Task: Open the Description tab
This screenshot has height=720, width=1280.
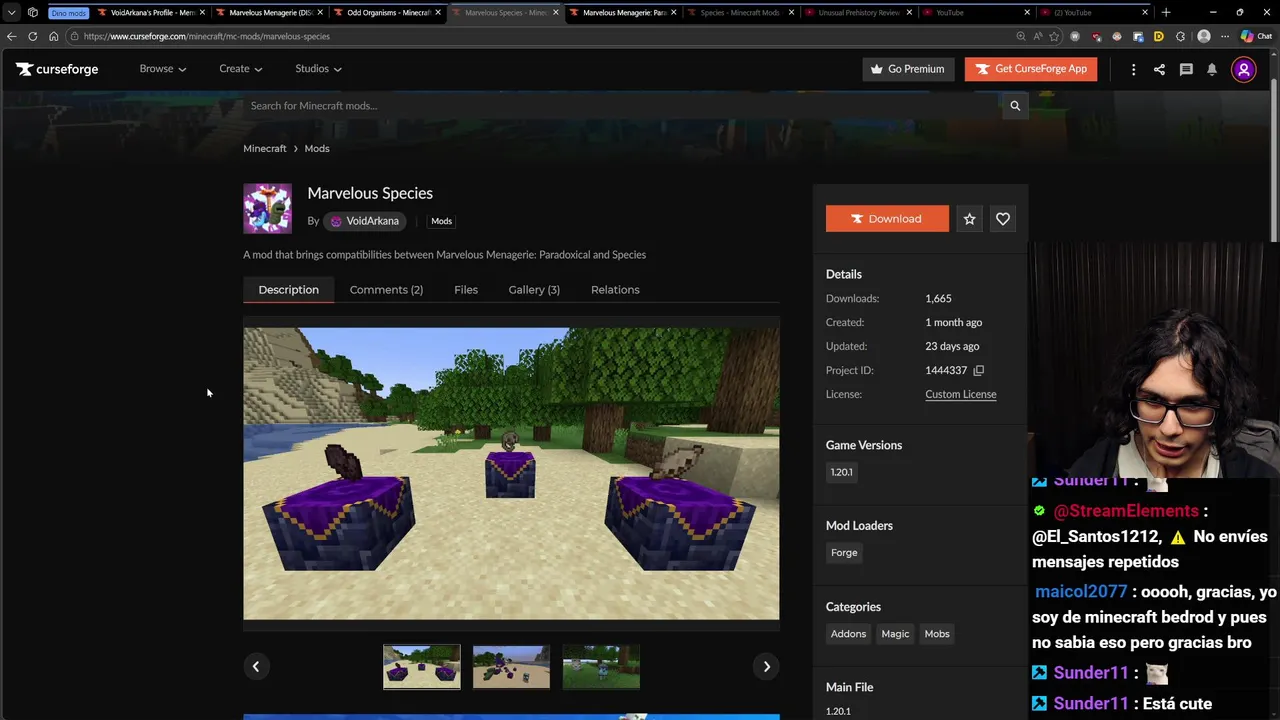Action: point(288,290)
